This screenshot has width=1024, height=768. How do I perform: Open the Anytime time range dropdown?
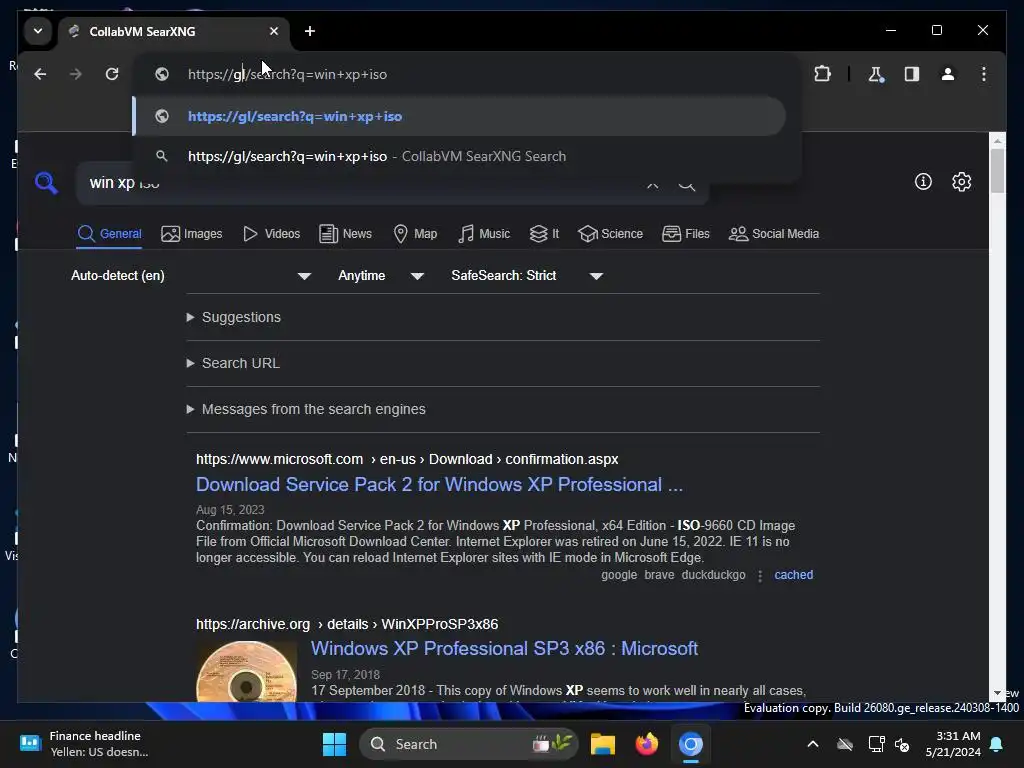(x=381, y=276)
